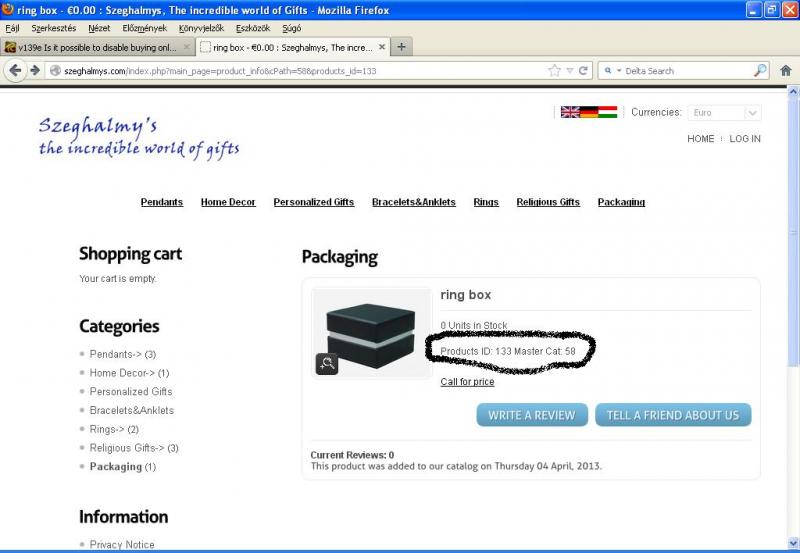Open Packaging in top navigation

coord(621,202)
